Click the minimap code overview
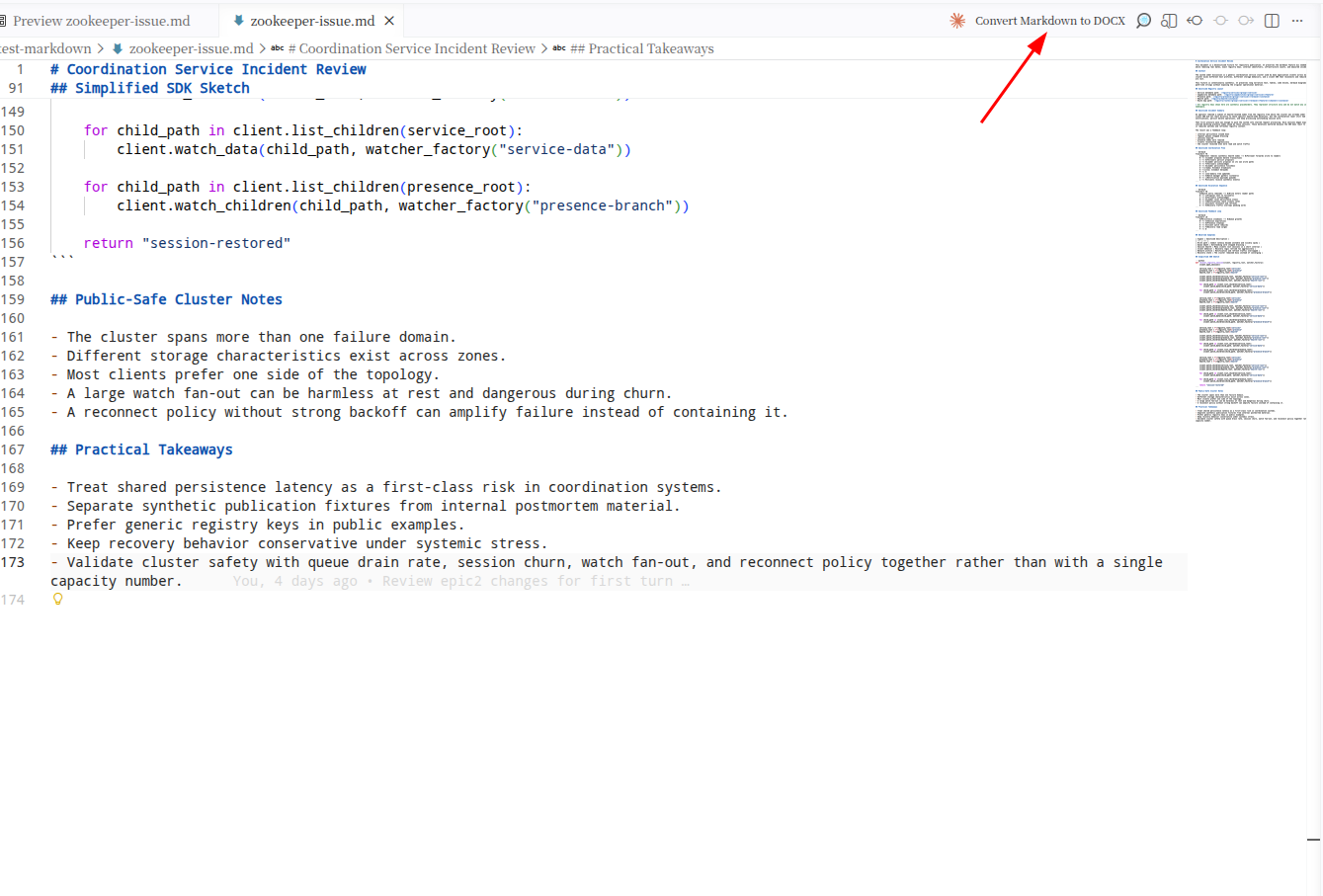 coord(1249,241)
